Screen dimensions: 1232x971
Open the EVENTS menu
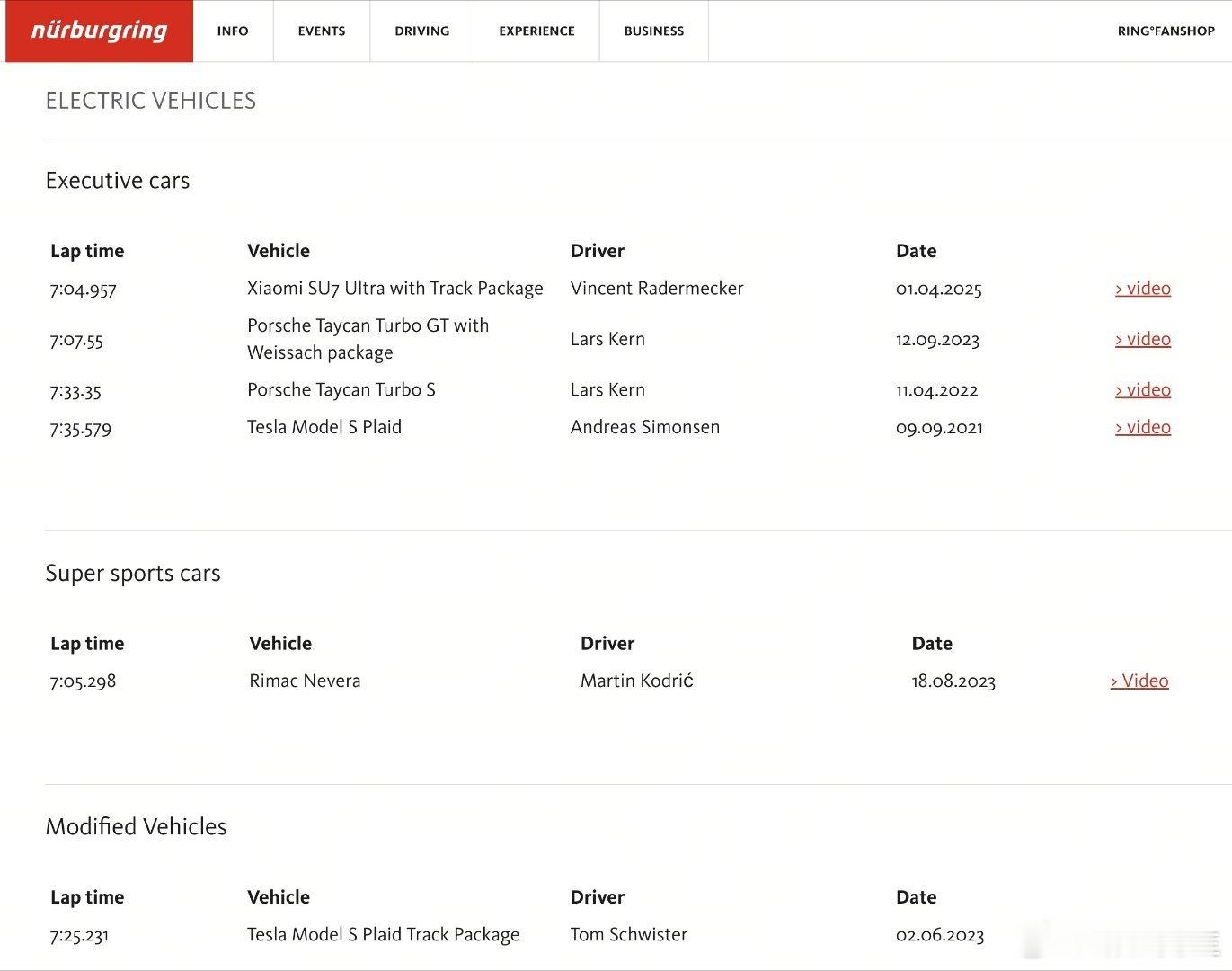coord(322,31)
